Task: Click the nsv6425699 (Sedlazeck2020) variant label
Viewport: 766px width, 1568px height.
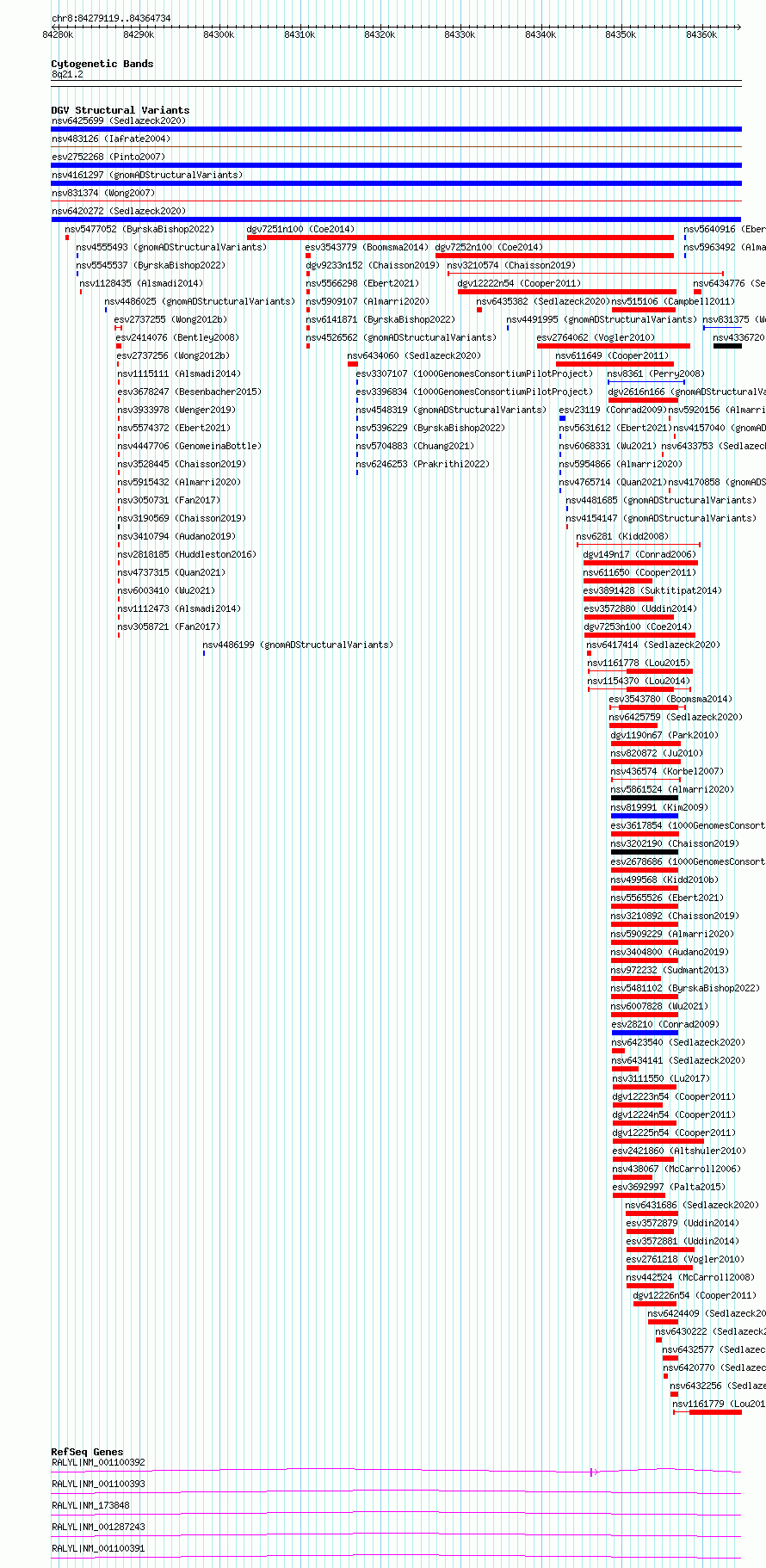Action: click(x=118, y=120)
